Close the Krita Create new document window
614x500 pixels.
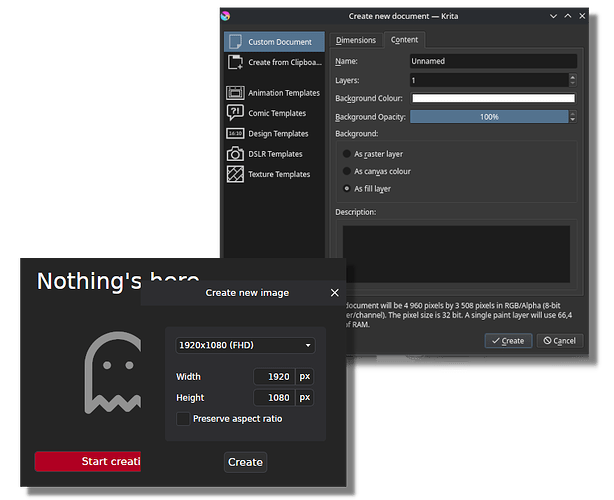pos(582,16)
